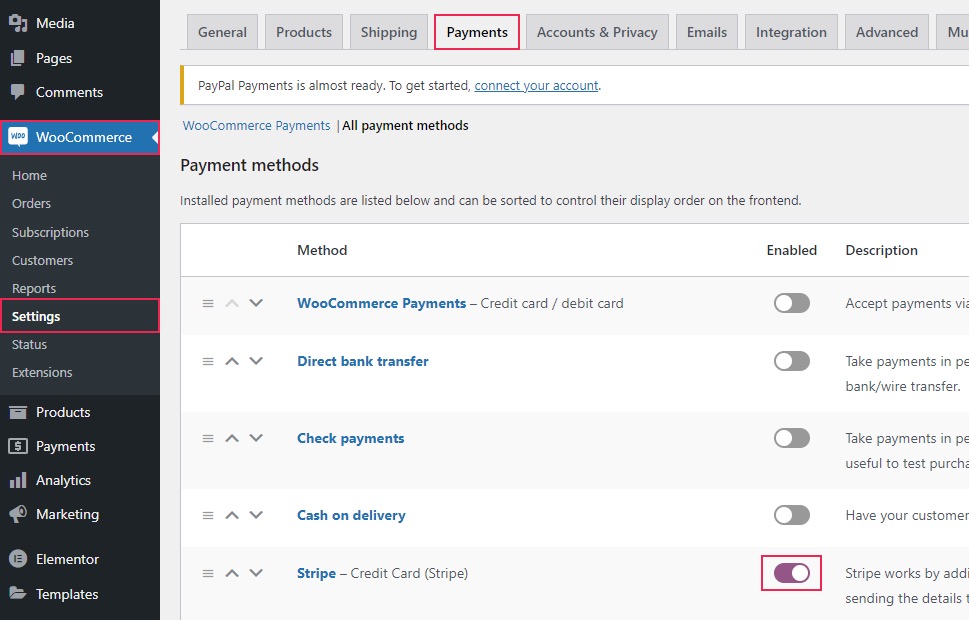Enable Check payments toggle
The width and height of the screenshot is (969, 620).
click(792, 438)
